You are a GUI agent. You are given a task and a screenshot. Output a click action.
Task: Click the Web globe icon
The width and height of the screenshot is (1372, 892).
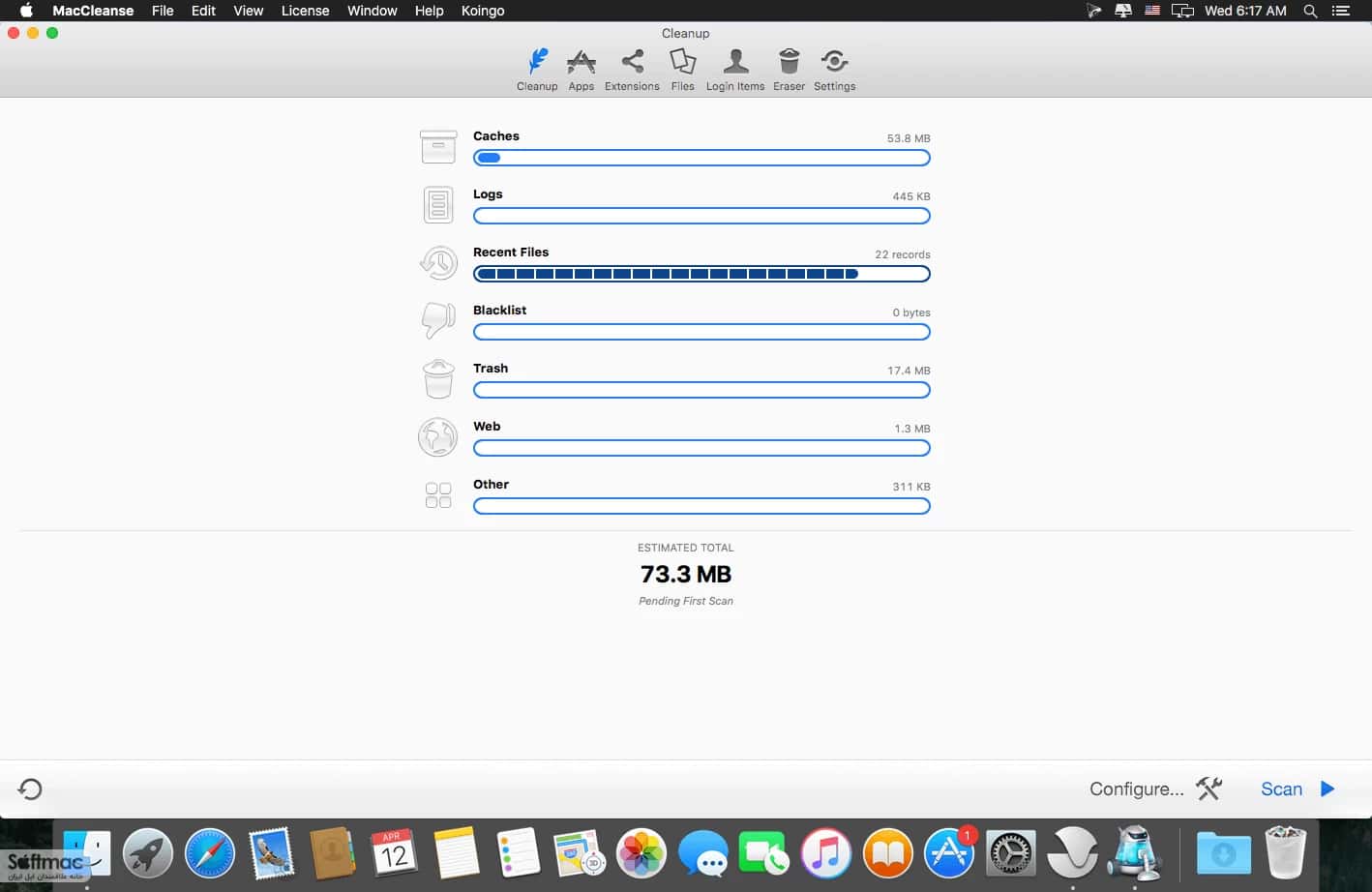pyautogui.click(x=438, y=437)
